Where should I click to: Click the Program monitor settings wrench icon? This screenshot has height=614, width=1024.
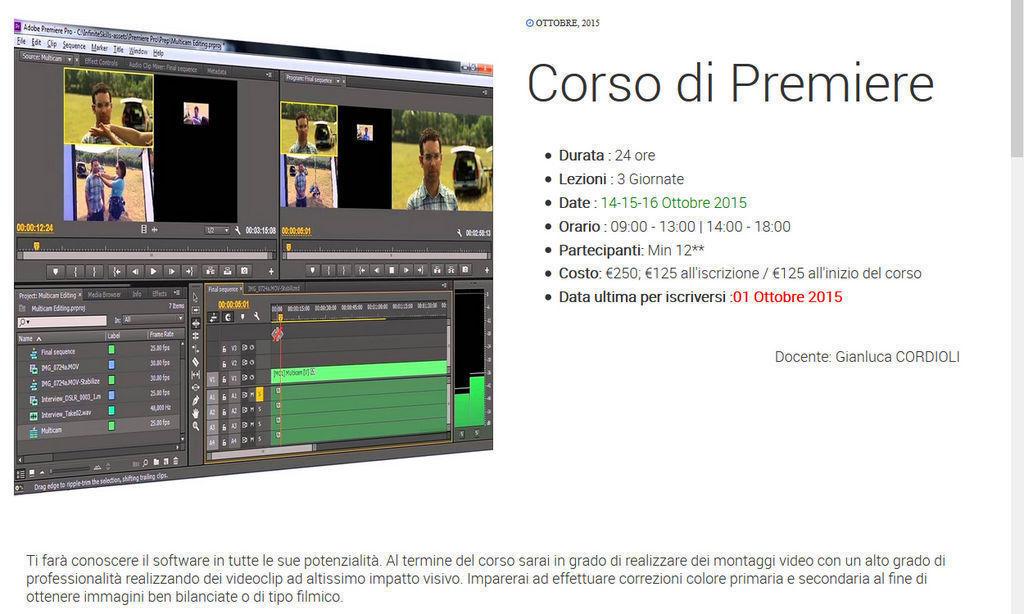460,233
